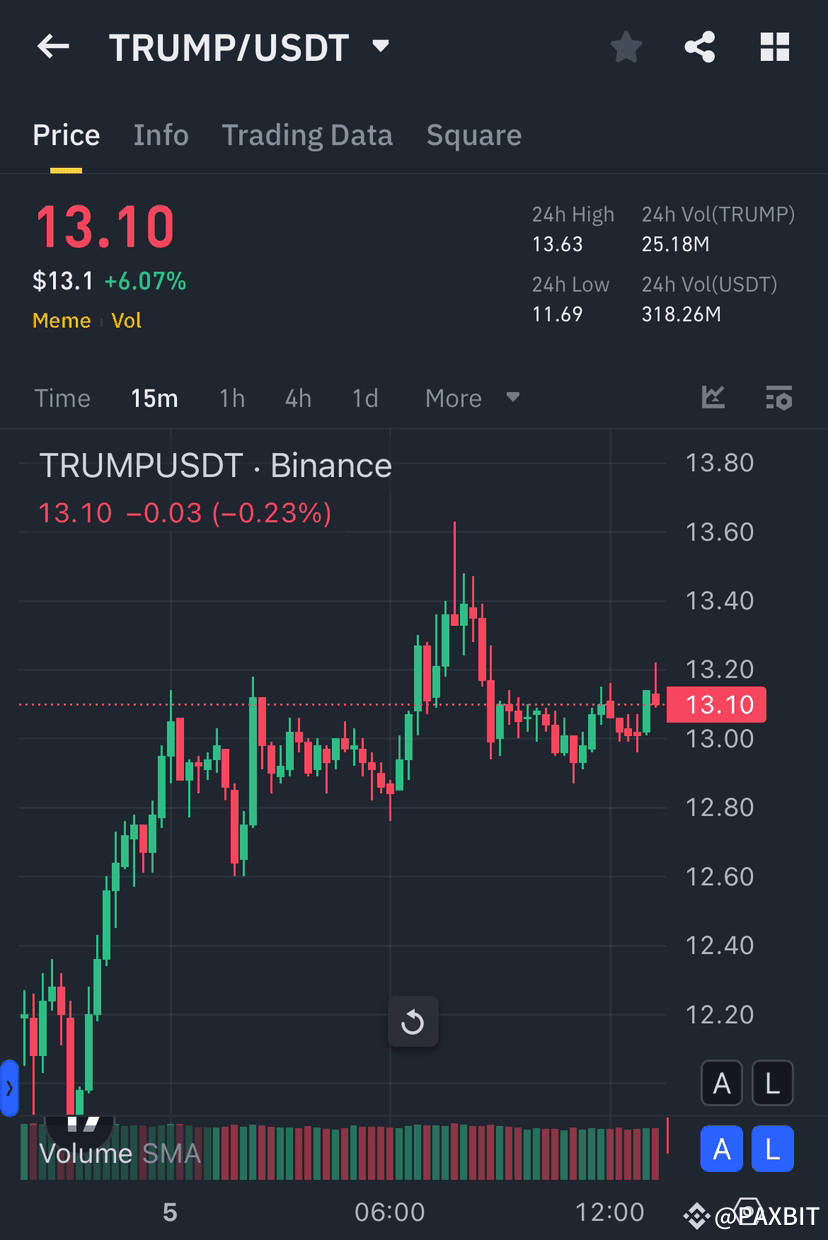828x1240 pixels.
Task: Toggle auto scale on dark A button
Action: click(x=722, y=1083)
